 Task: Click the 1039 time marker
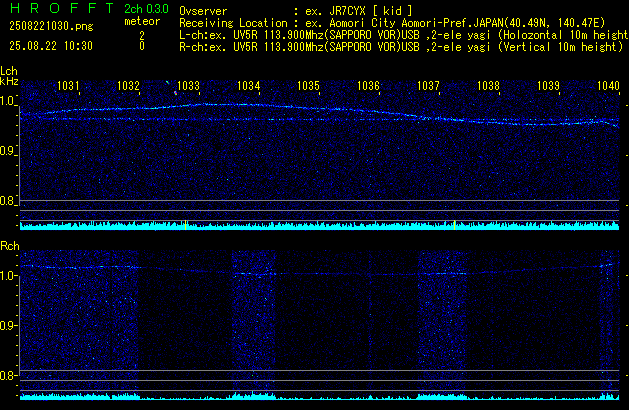(548, 86)
